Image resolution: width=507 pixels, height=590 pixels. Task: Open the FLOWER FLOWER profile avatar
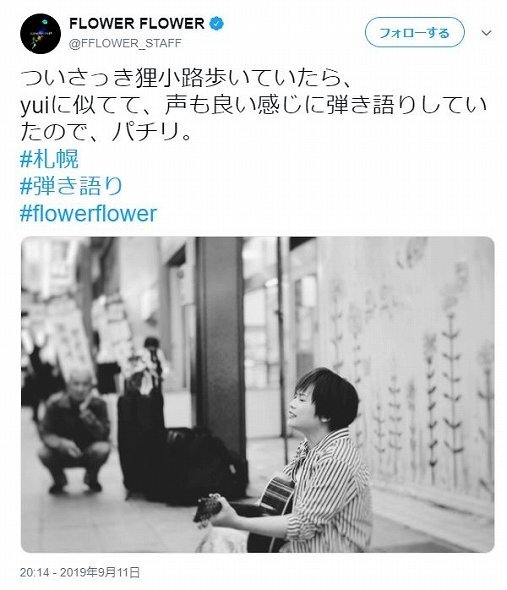40,34
